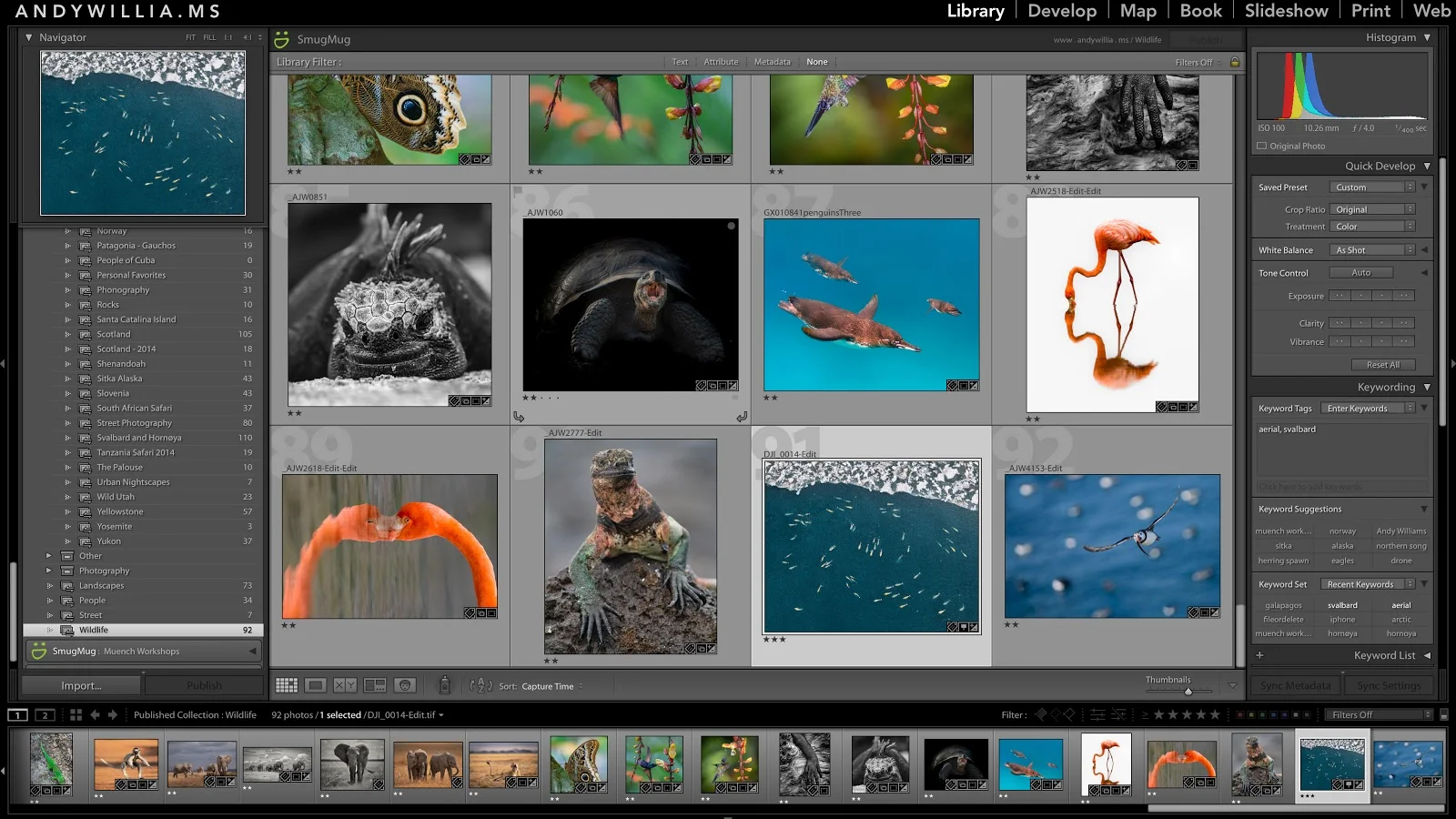
Task: Select the puffin AJW4153-Edit thumbnail
Action: pyautogui.click(x=1112, y=546)
